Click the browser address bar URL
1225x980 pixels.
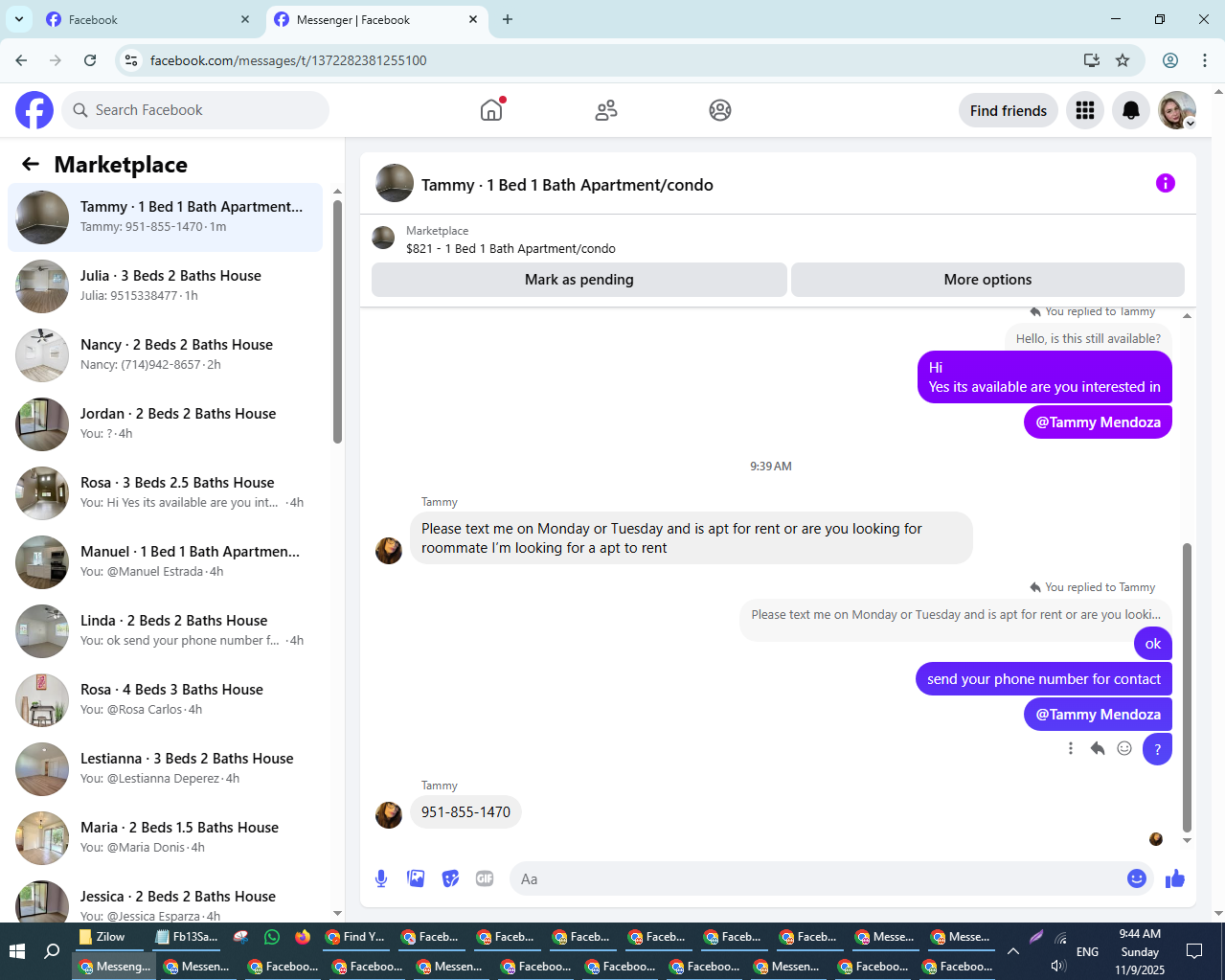[x=288, y=60]
